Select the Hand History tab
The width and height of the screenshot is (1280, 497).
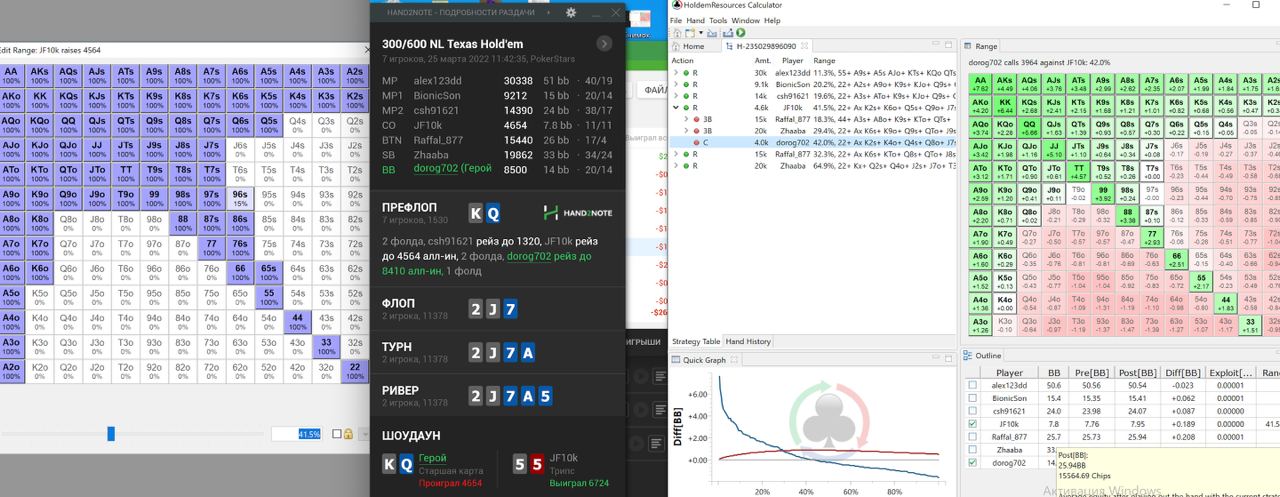[748, 341]
